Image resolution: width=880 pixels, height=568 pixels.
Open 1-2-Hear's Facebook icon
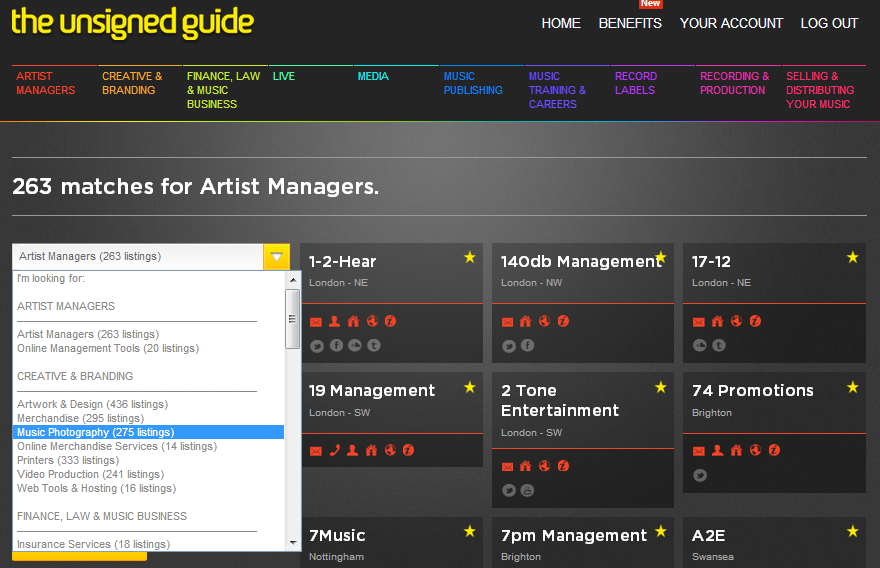pos(336,345)
